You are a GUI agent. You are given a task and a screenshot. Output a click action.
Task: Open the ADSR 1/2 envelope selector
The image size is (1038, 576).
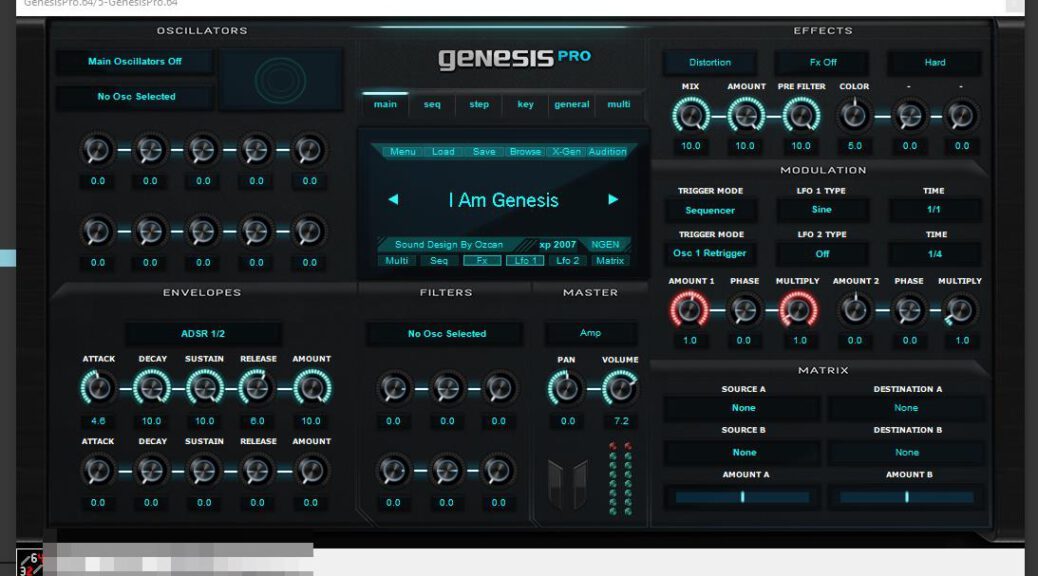pyautogui.click(x=203, y=334)
